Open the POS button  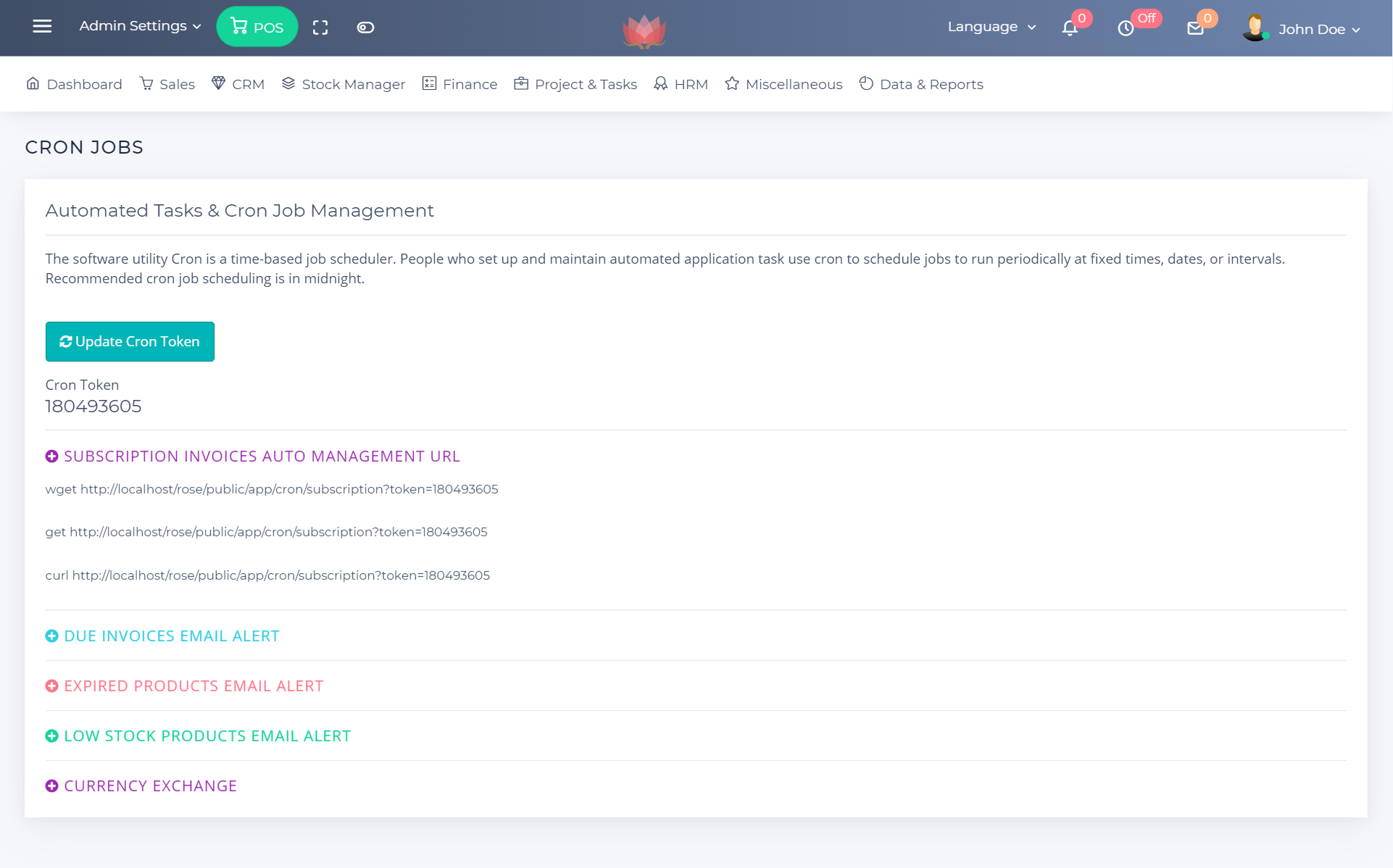point(257,27)
